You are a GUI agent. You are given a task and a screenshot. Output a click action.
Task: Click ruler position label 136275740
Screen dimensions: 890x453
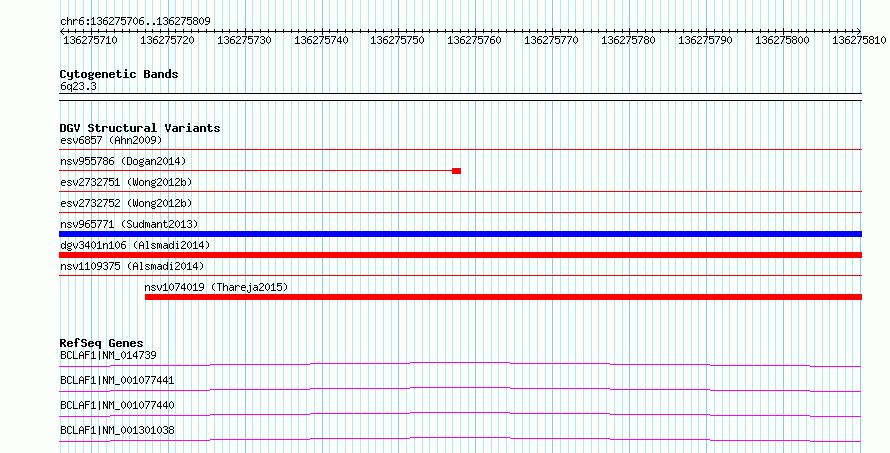(321, 40)
